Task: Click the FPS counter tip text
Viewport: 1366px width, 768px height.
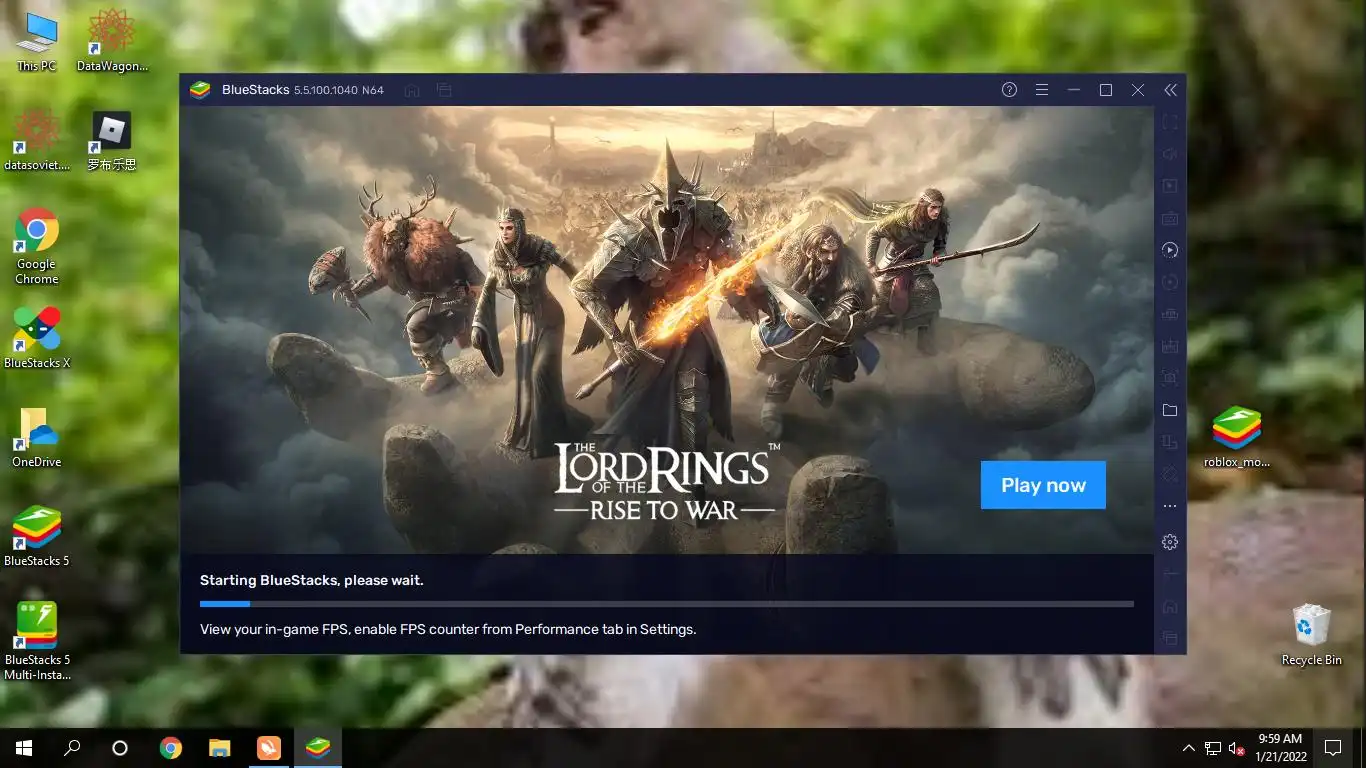Action: pyautogui.click(x=448, y=630)
